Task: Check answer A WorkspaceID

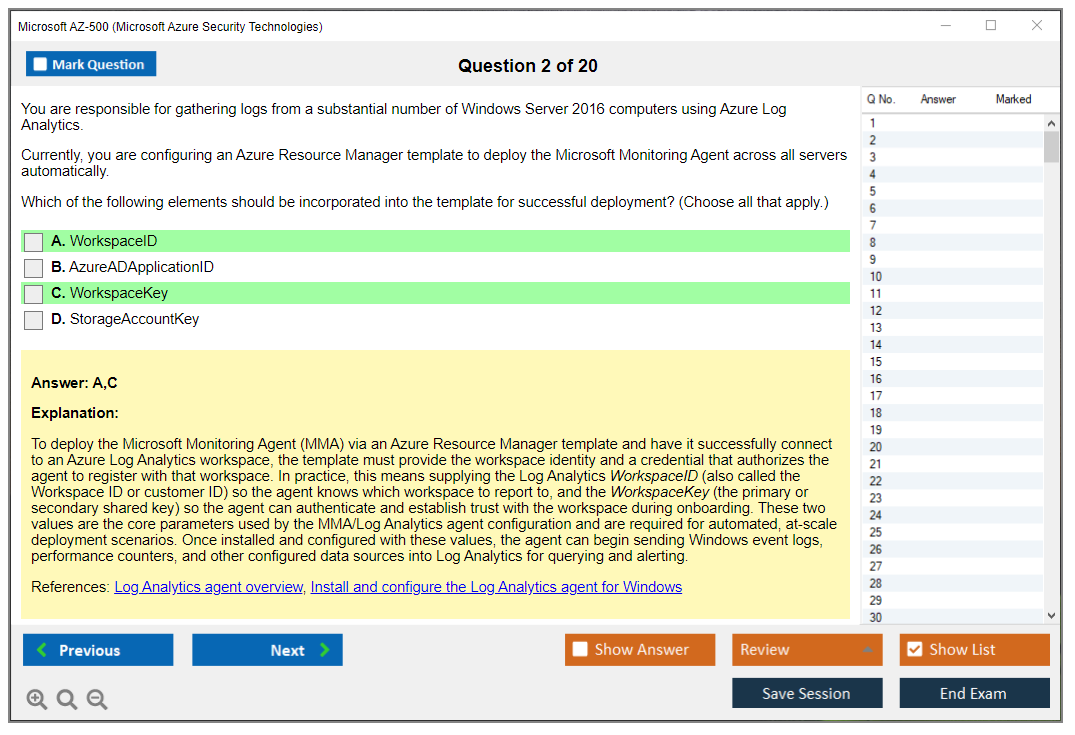Action: coord(34,242)
